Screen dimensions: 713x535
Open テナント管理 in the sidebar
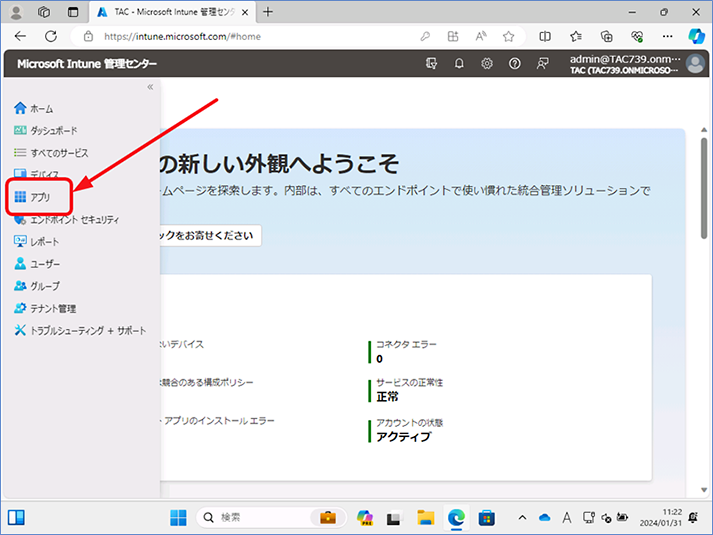click(45, 309)
